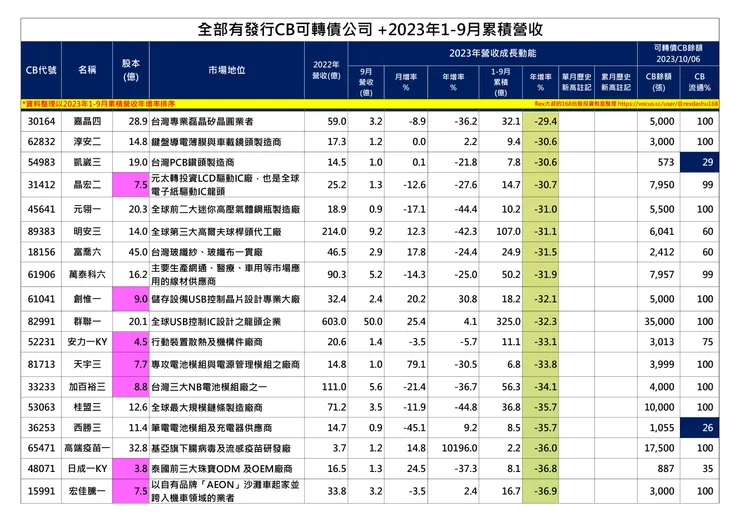Click CB code 18156
Viewport: 740px width, 523px height.
point(41,252)
